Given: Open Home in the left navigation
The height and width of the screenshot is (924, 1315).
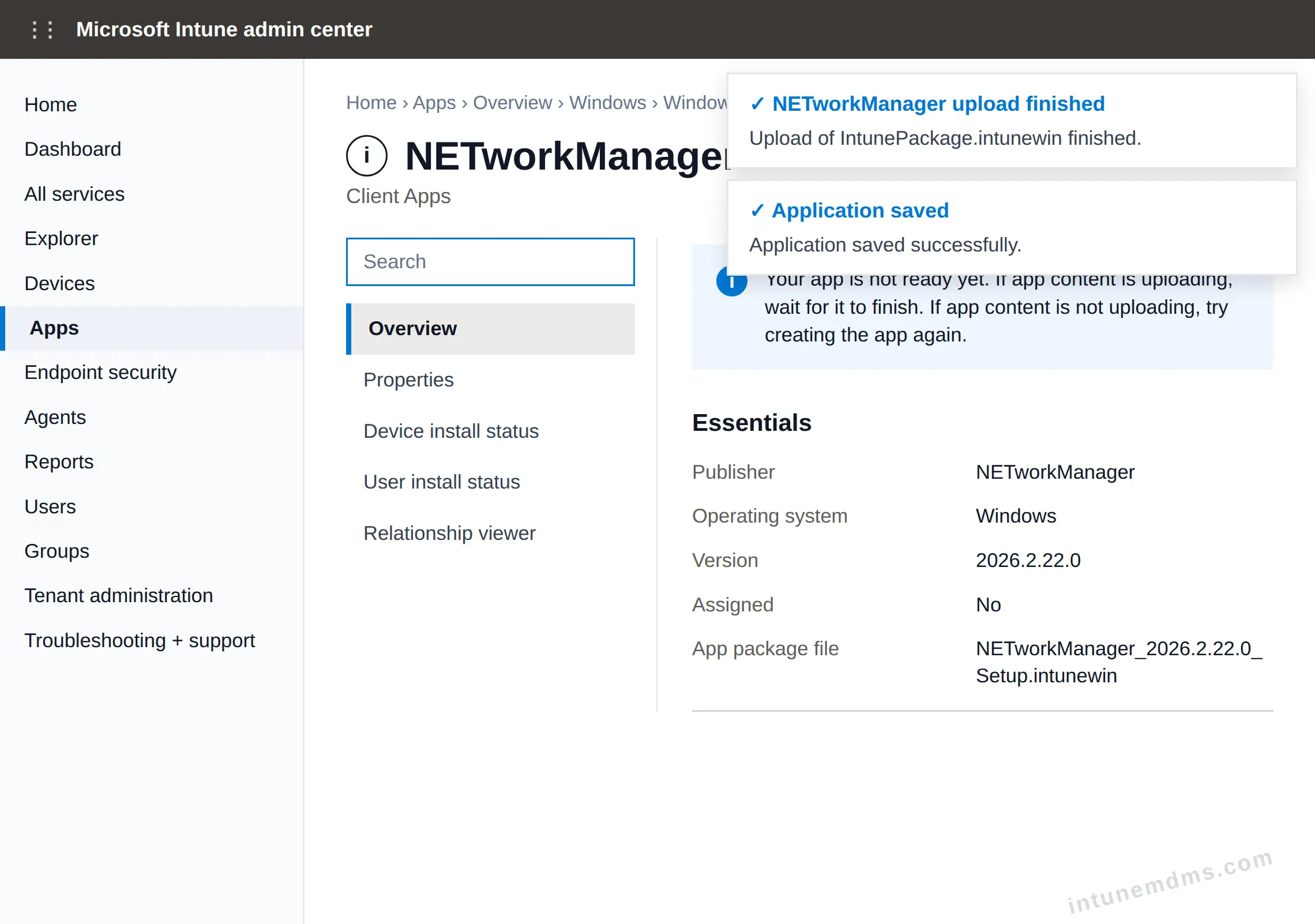Looking at the screenshot, I should (51, 104).
